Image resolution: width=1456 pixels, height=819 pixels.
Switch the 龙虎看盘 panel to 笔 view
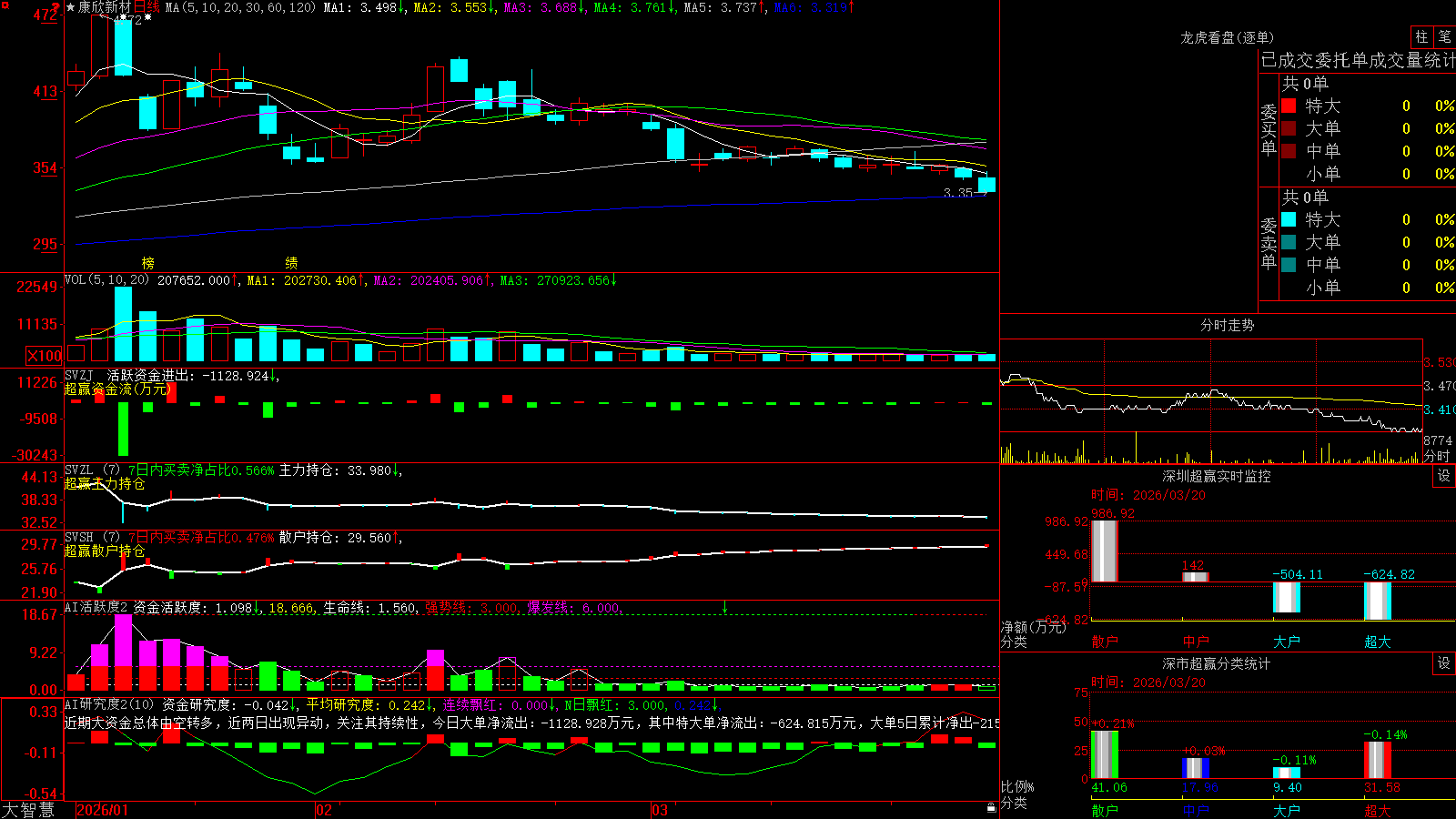pyautogui.click(x=1444, y=36)
